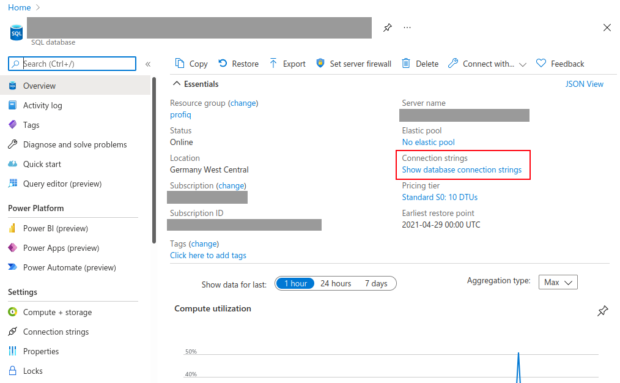Collapse the left sidebar menu

(x=148, y=64)
